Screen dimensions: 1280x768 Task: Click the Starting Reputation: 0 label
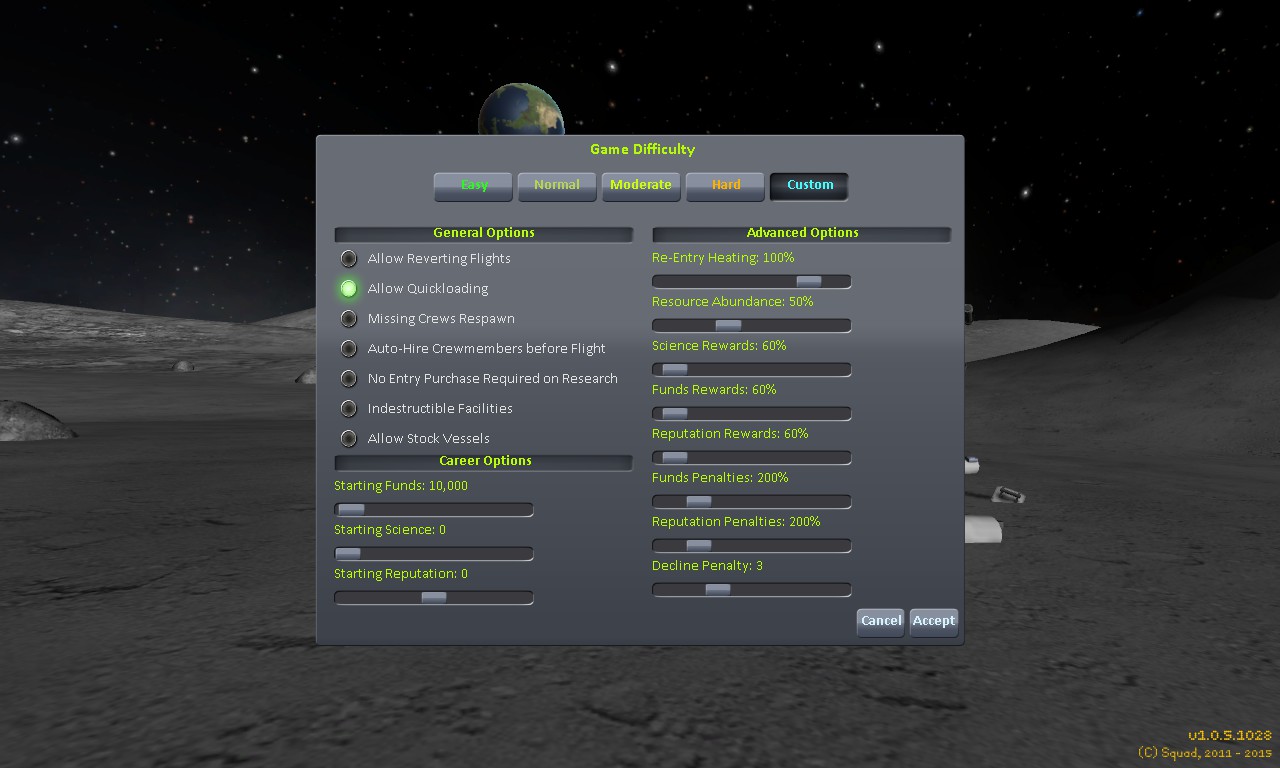(x=401, y=574)
